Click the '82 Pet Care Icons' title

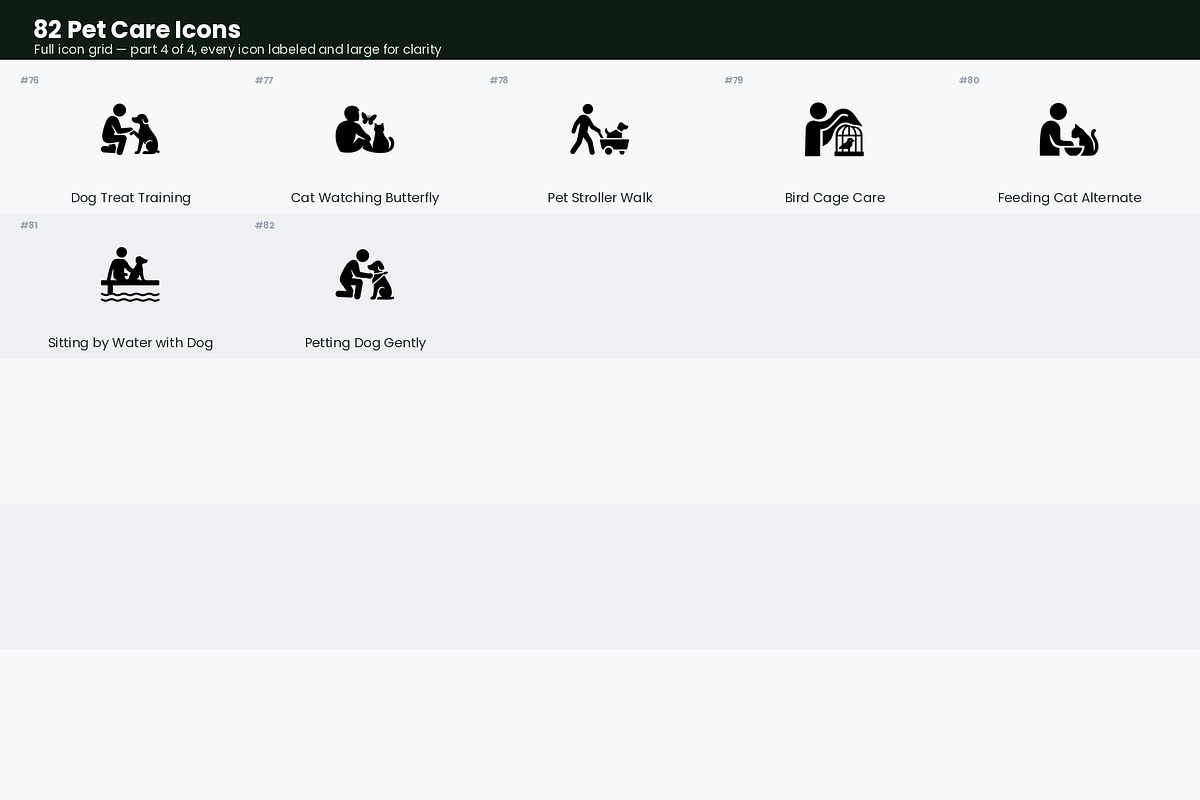pyautogui.click(x=137, y=29)
